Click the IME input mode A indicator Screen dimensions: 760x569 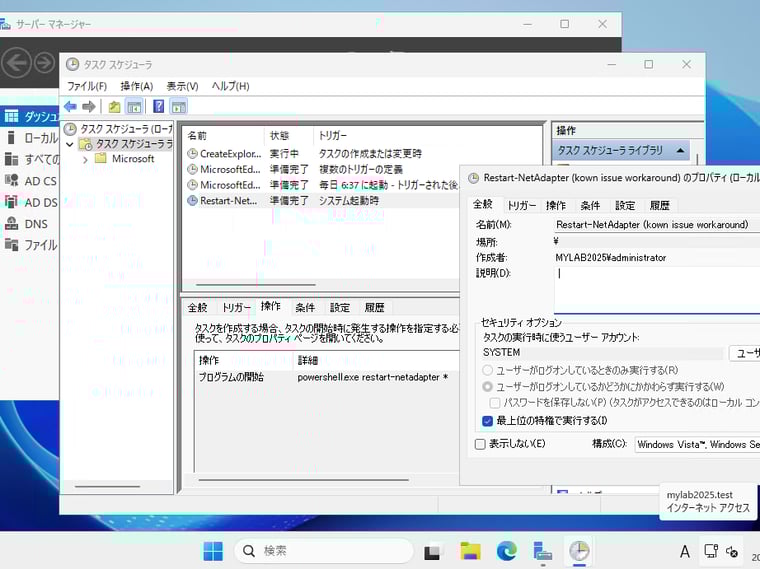(x=685, y=552)
